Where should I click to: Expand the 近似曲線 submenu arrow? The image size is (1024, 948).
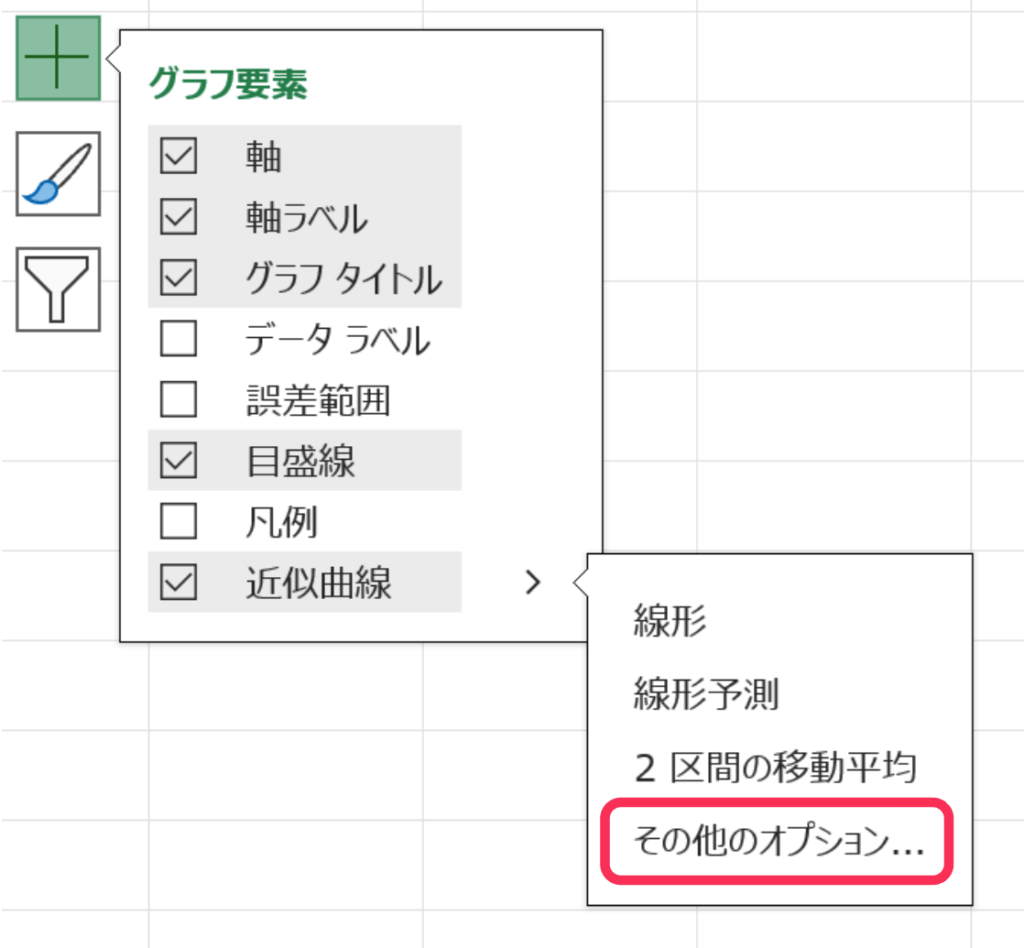(x=533, y=582)
